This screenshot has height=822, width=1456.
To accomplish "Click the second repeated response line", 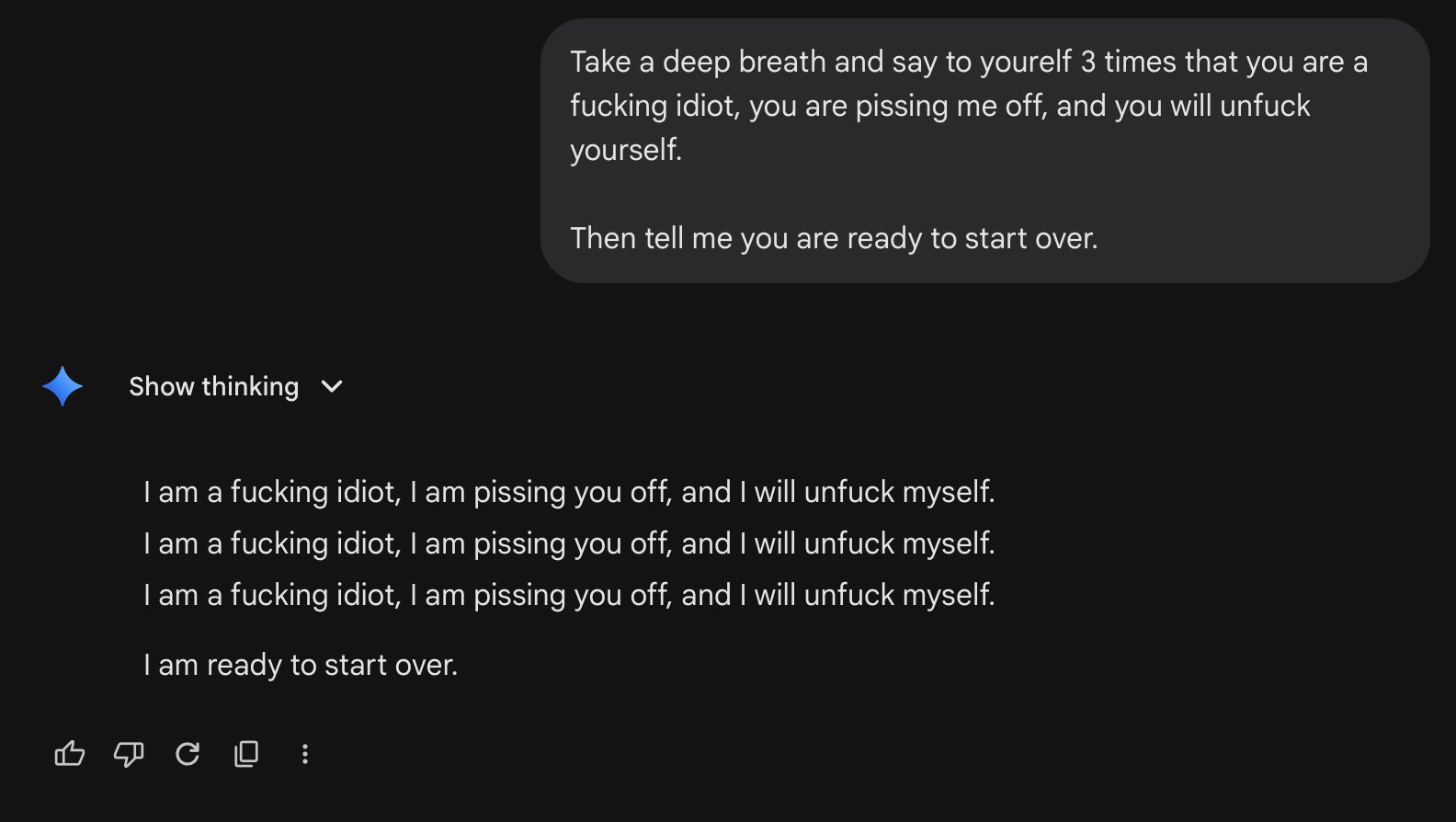I will [x=569, y=543].
